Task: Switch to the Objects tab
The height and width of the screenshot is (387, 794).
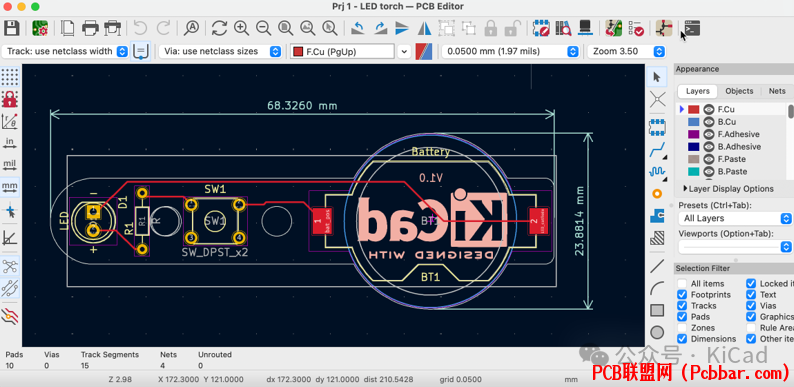Action: [739, 91]
